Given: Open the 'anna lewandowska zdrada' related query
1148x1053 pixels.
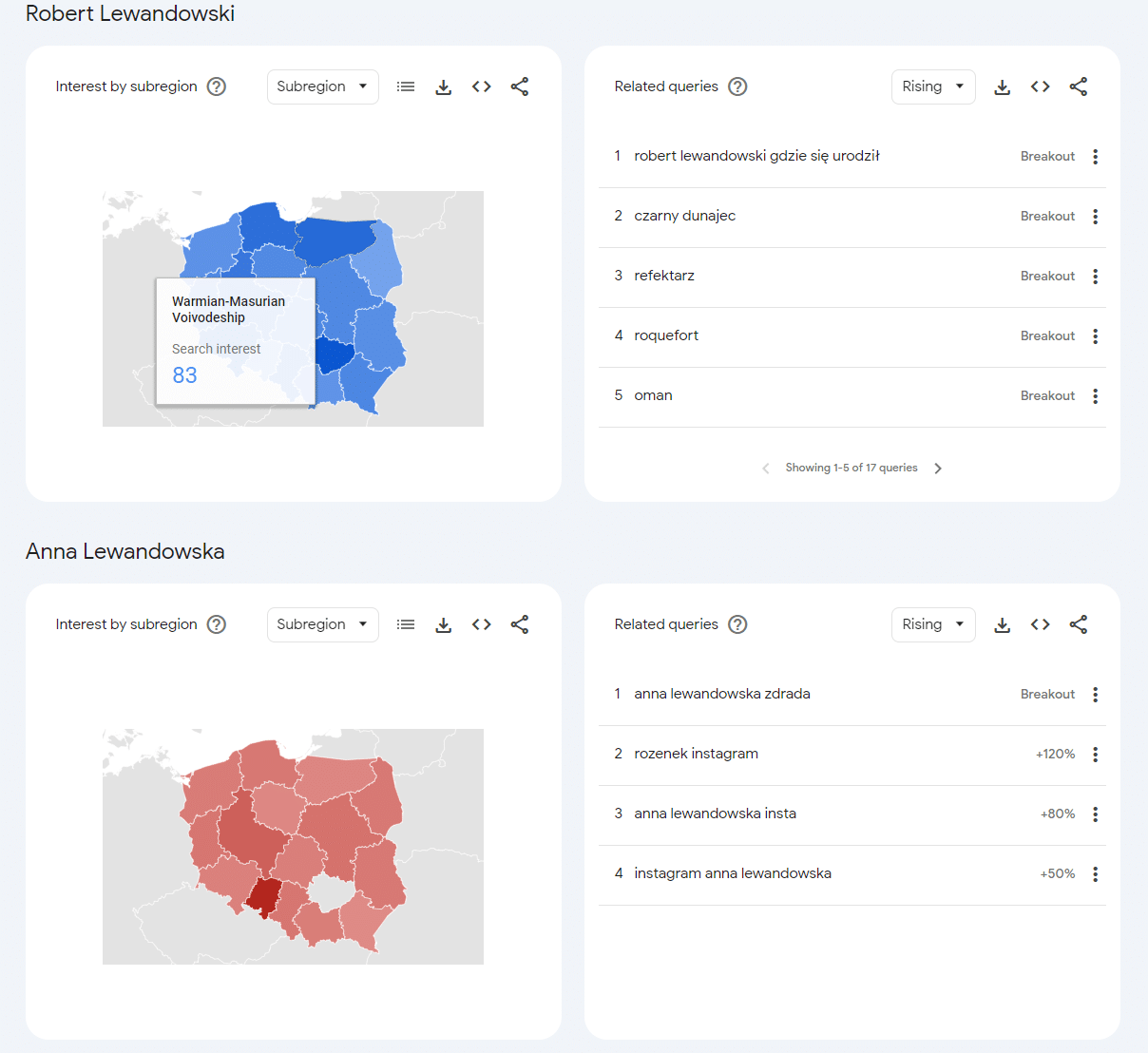Looking at the screenshot, I should coord(722,694).
